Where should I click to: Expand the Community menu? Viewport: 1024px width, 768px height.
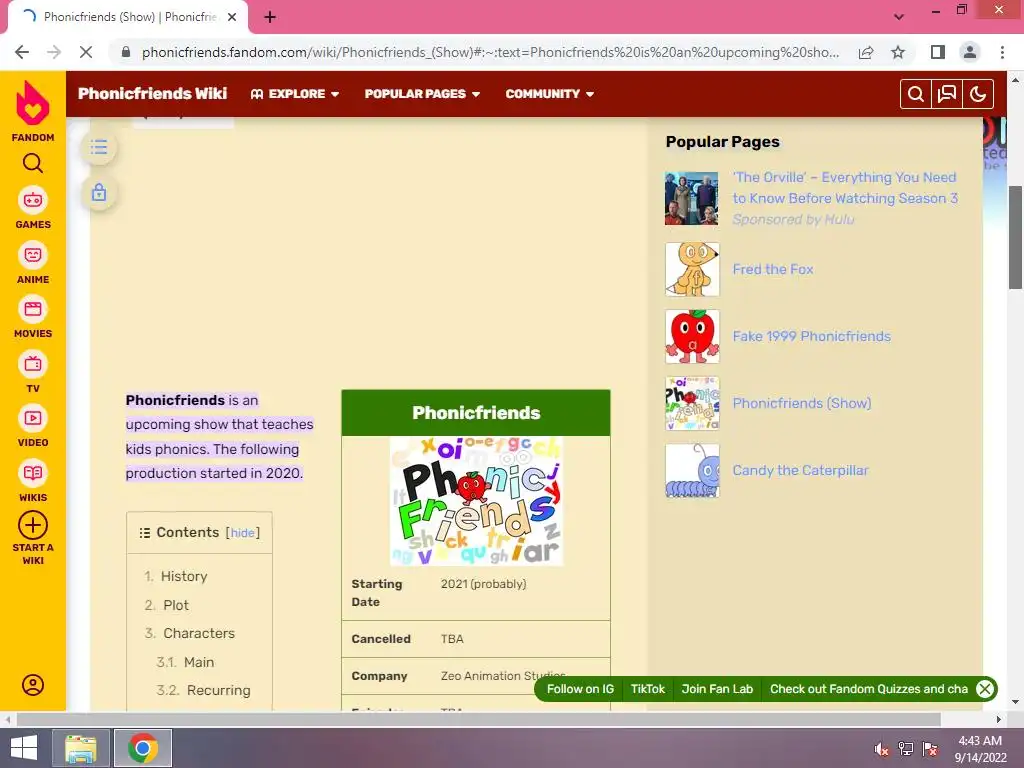click(549, 94)
